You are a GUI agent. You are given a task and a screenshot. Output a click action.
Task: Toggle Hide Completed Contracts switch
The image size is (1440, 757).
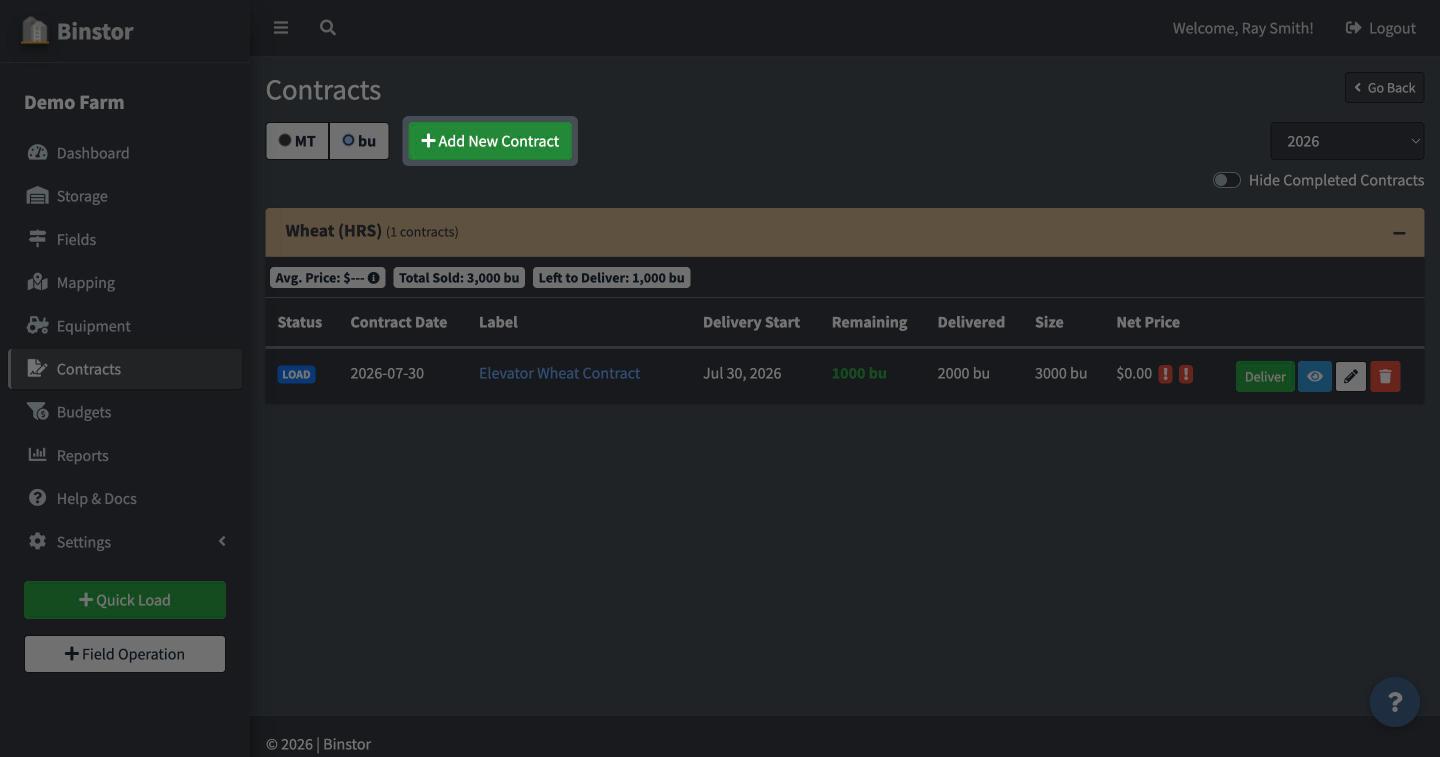[x=1227, y=180]
